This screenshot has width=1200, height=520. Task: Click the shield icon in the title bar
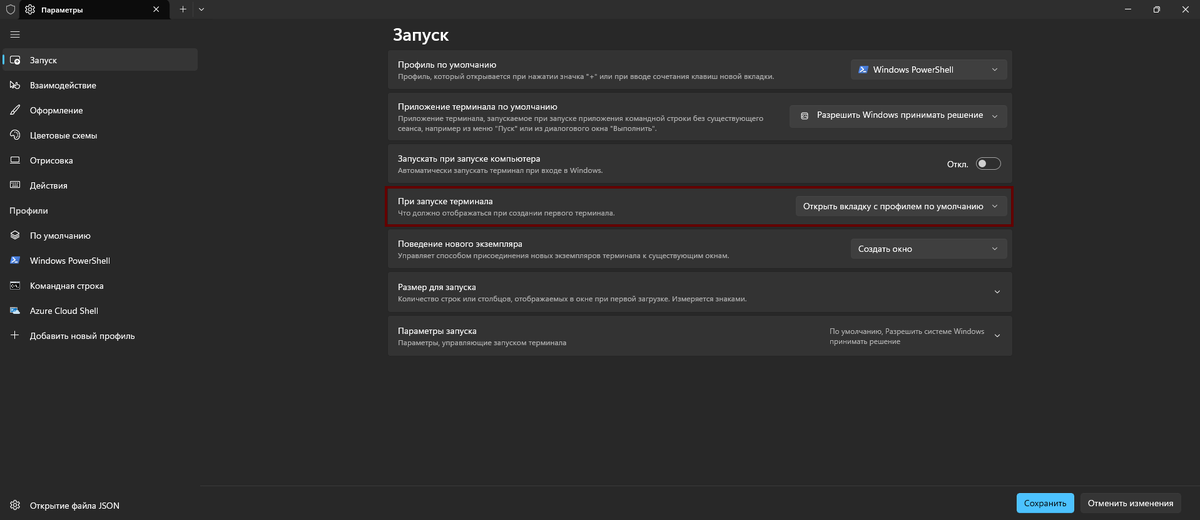coord(10,9)
